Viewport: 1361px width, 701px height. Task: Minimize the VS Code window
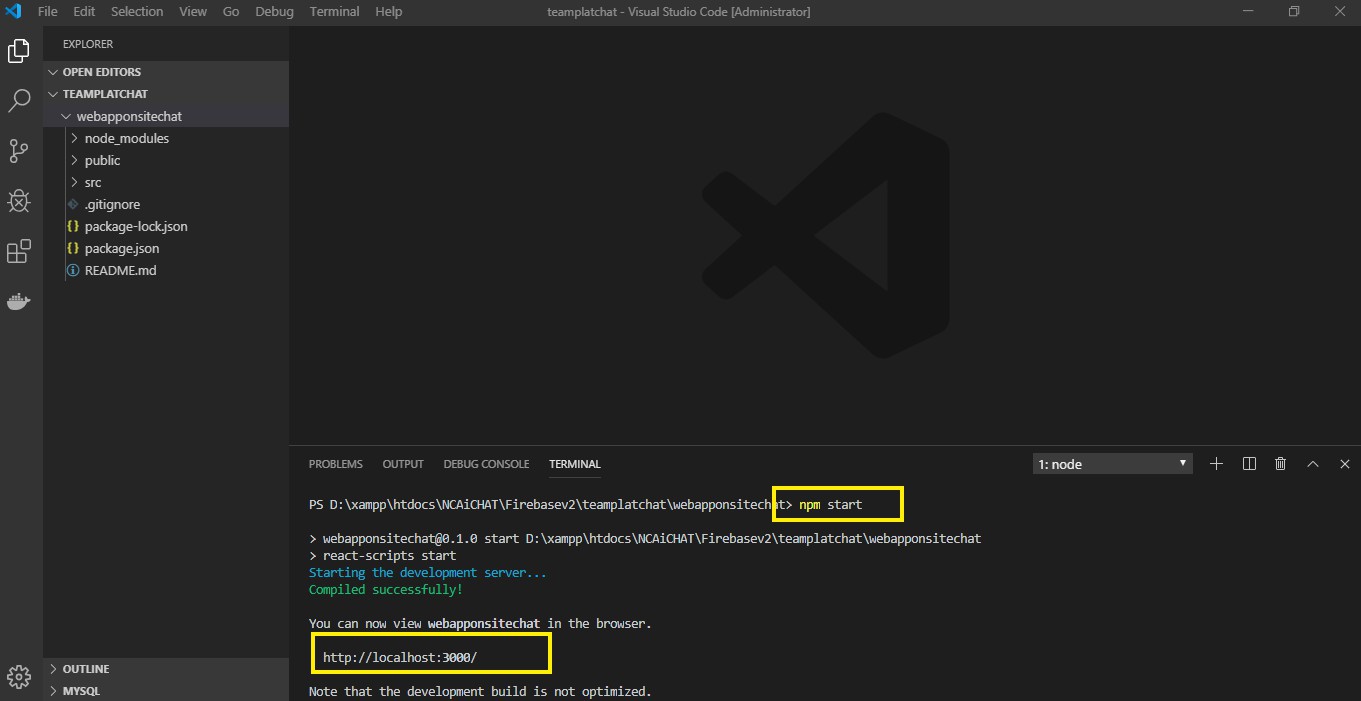coord(1247,12)
